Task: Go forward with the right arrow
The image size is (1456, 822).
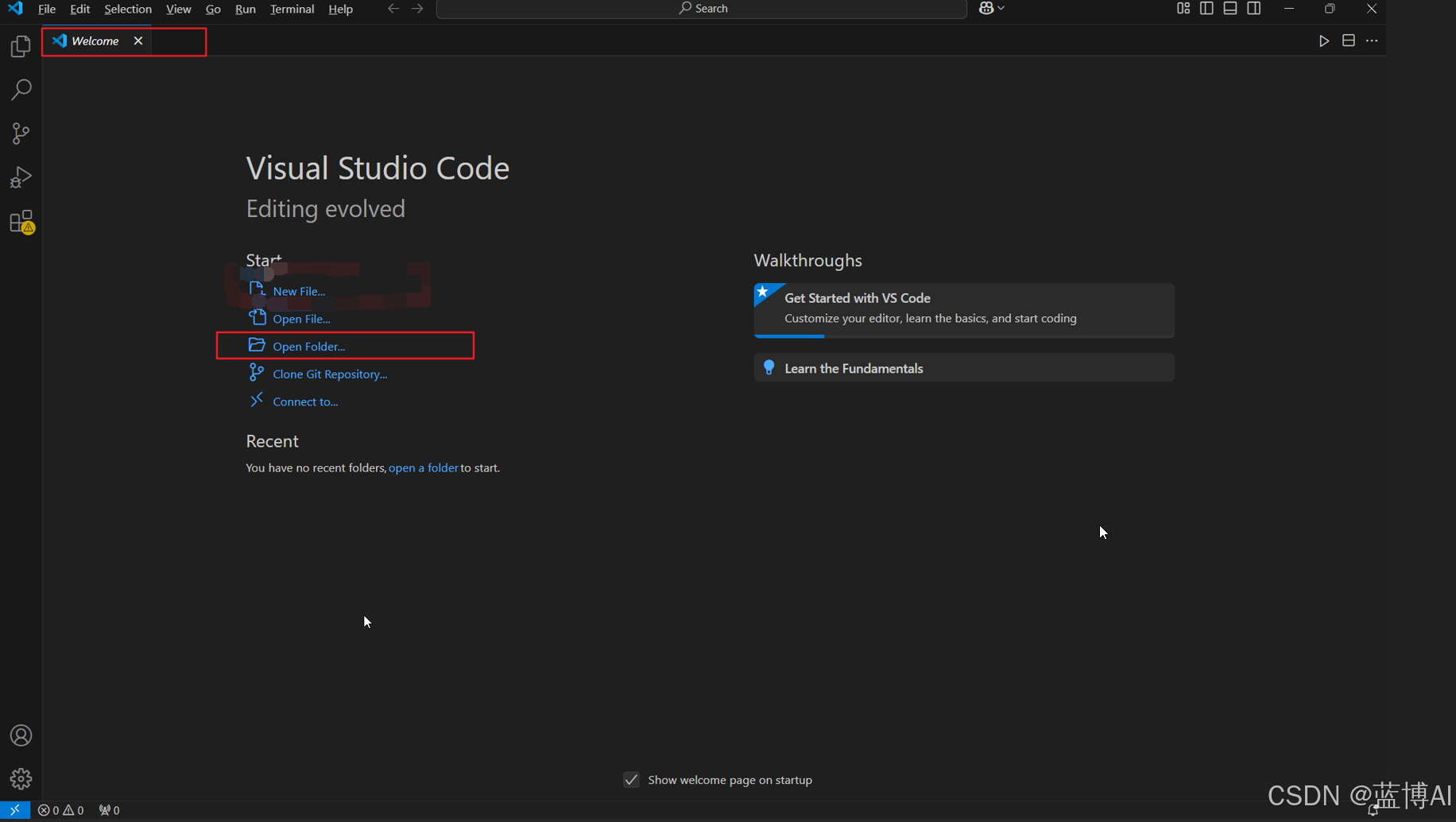Action: (417, 9)
